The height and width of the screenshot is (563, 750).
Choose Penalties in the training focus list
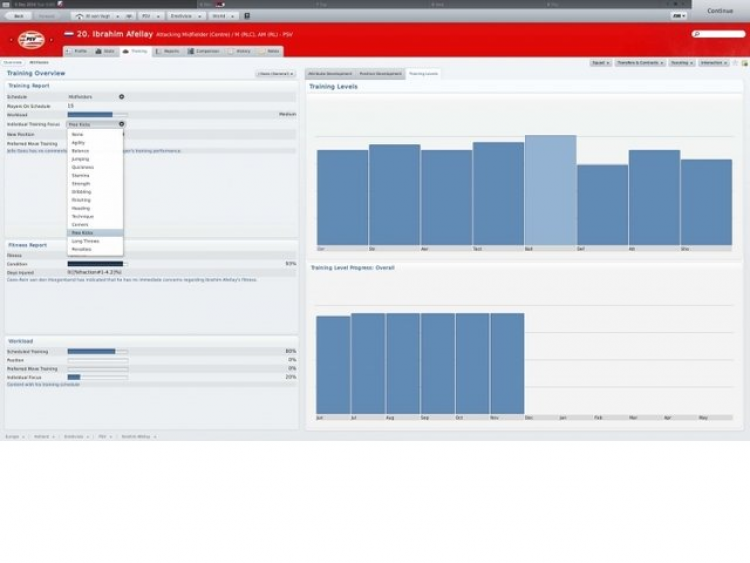pyautogui.click(x=95, y=249)
